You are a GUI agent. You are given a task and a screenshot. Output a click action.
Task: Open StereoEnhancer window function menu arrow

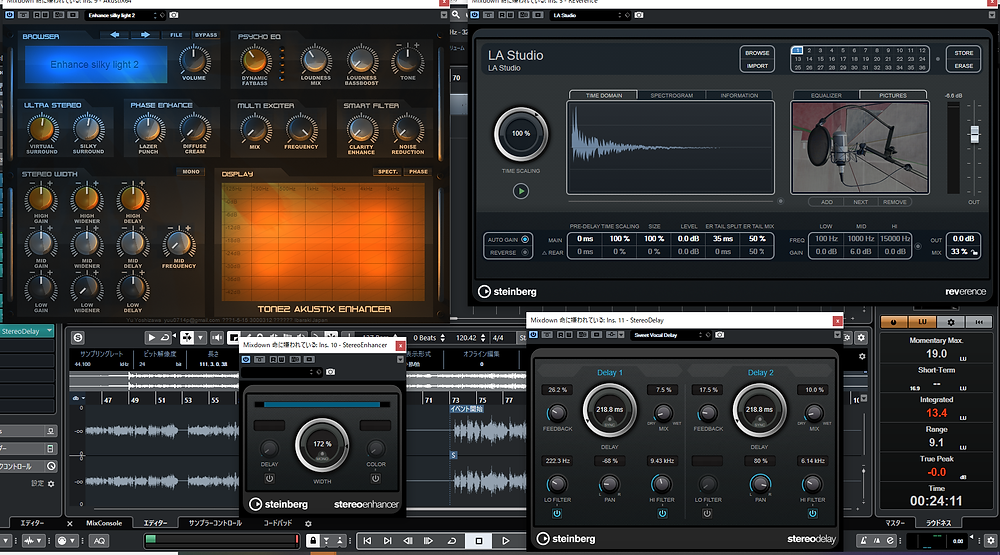pyautogui.click(x=401, y=360)
